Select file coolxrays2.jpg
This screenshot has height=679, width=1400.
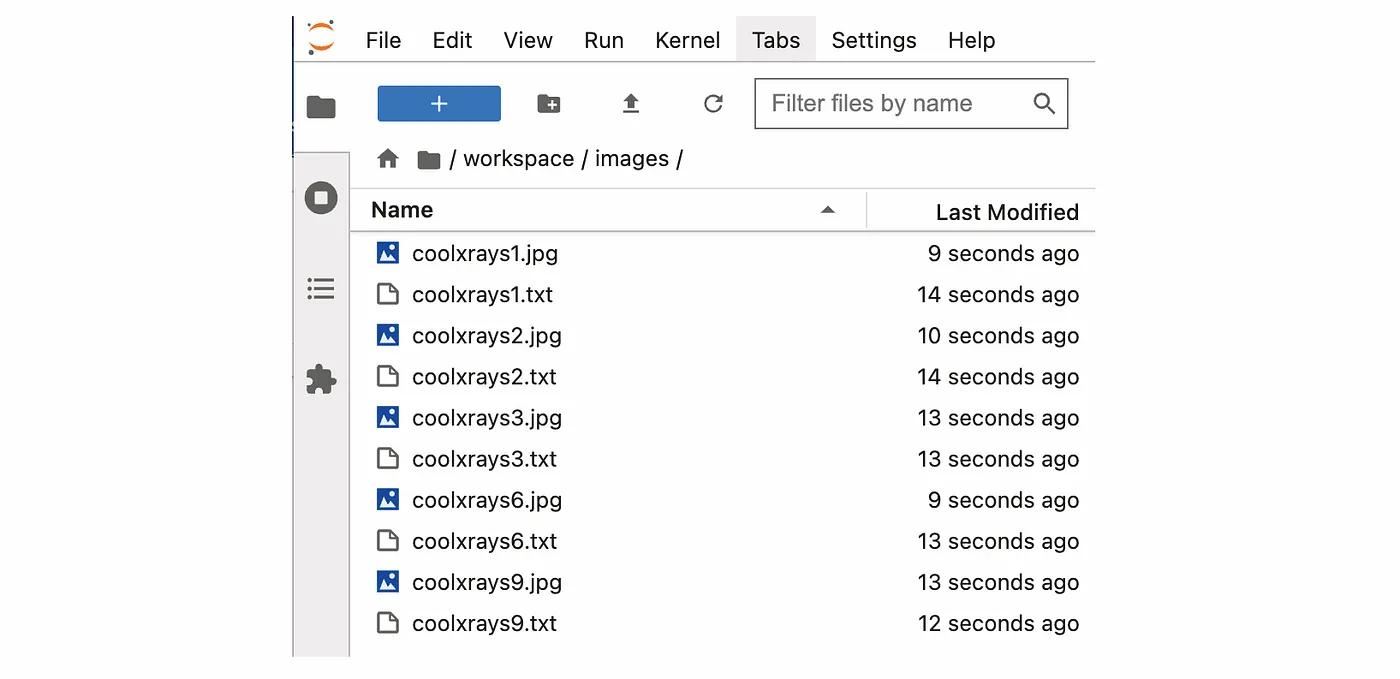click(723, 335)
